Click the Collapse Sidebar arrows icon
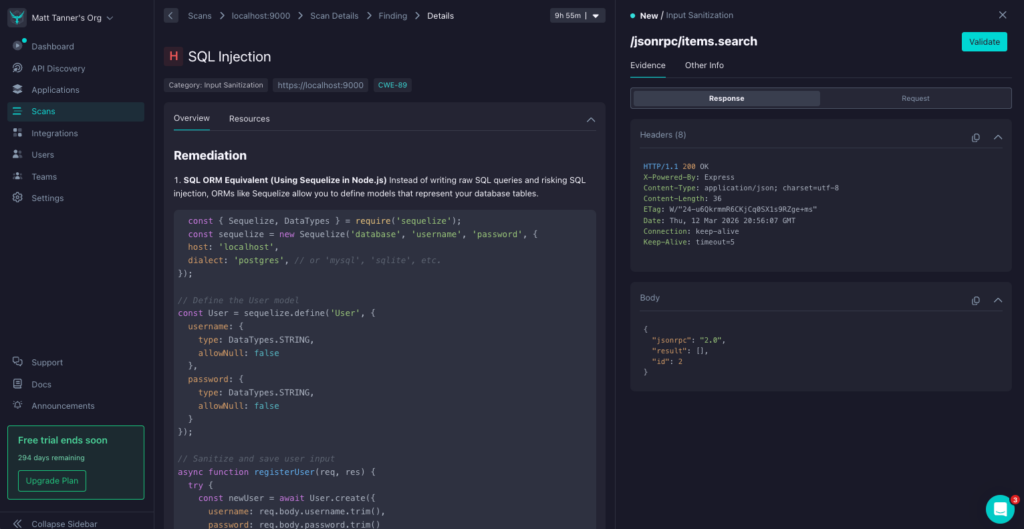 18,524
